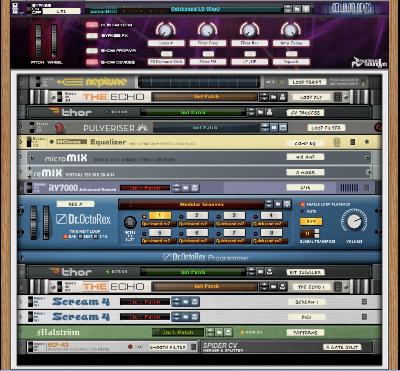This screenshot has width=400, height=371.
Task: Browse patches on the second Scream 4
Action: tap(186, 317)
